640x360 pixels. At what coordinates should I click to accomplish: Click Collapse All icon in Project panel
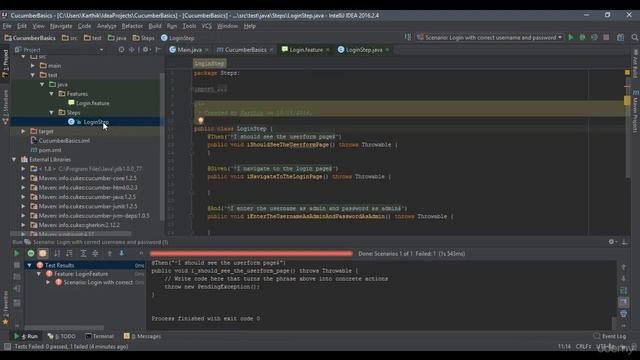[x=131, y=50]
